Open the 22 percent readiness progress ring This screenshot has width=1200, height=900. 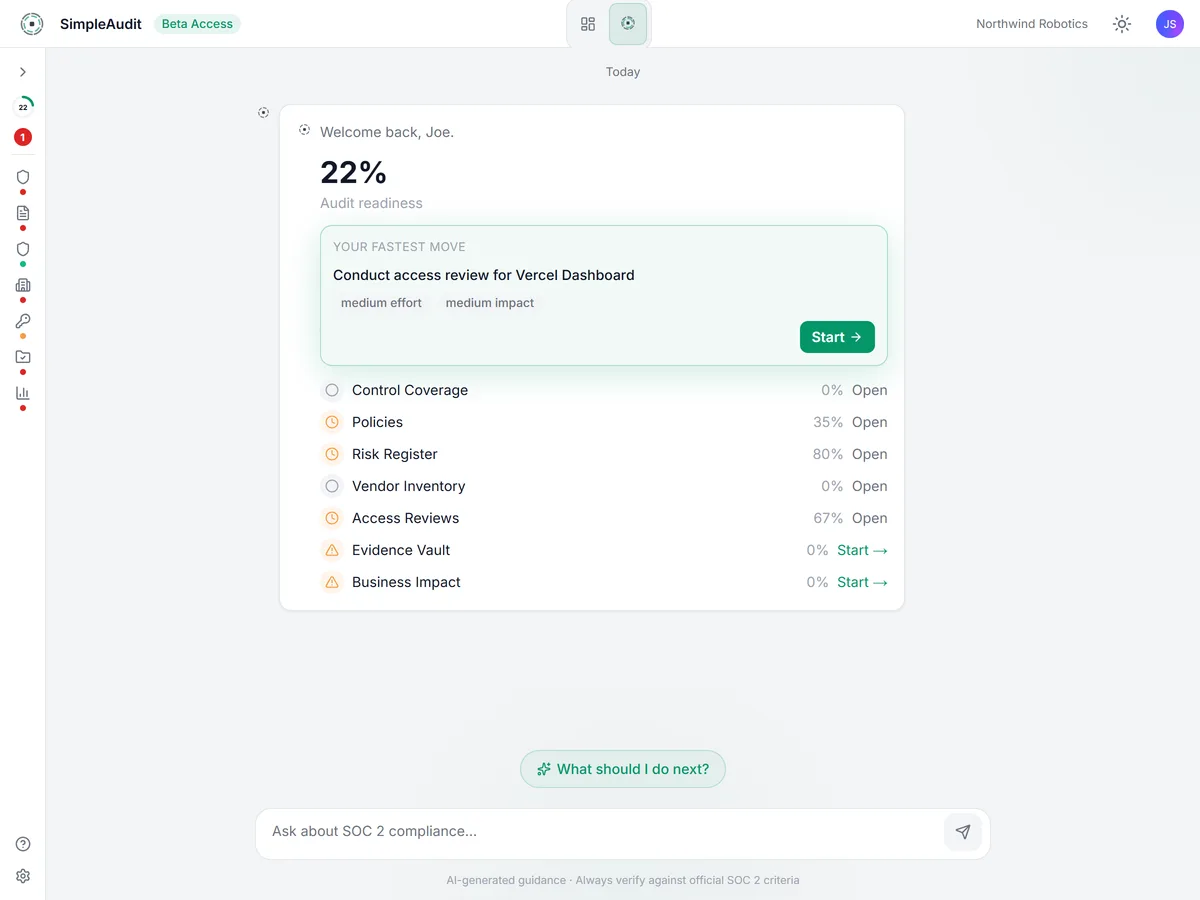23,107
